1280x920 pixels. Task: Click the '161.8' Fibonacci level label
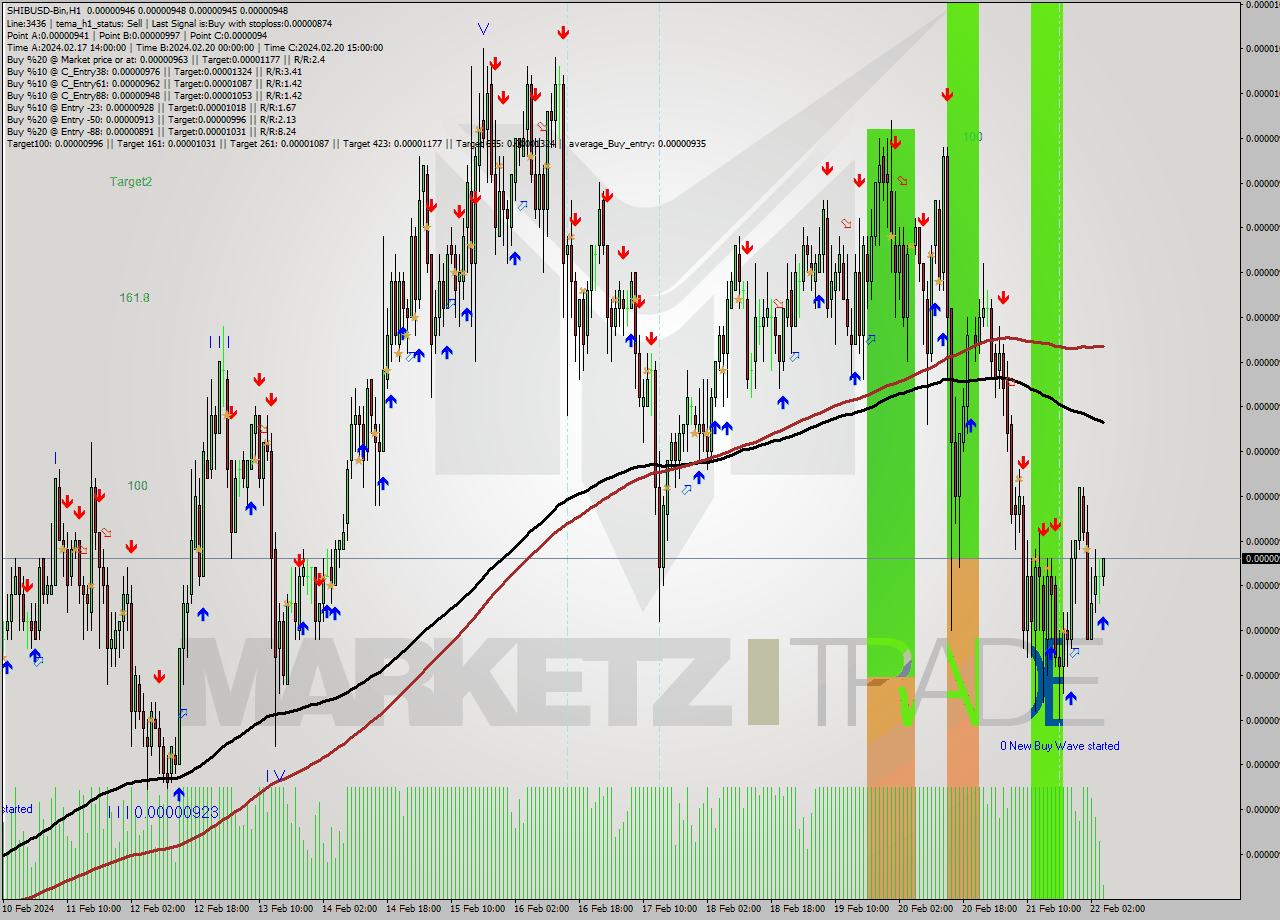tap(134, 298)
